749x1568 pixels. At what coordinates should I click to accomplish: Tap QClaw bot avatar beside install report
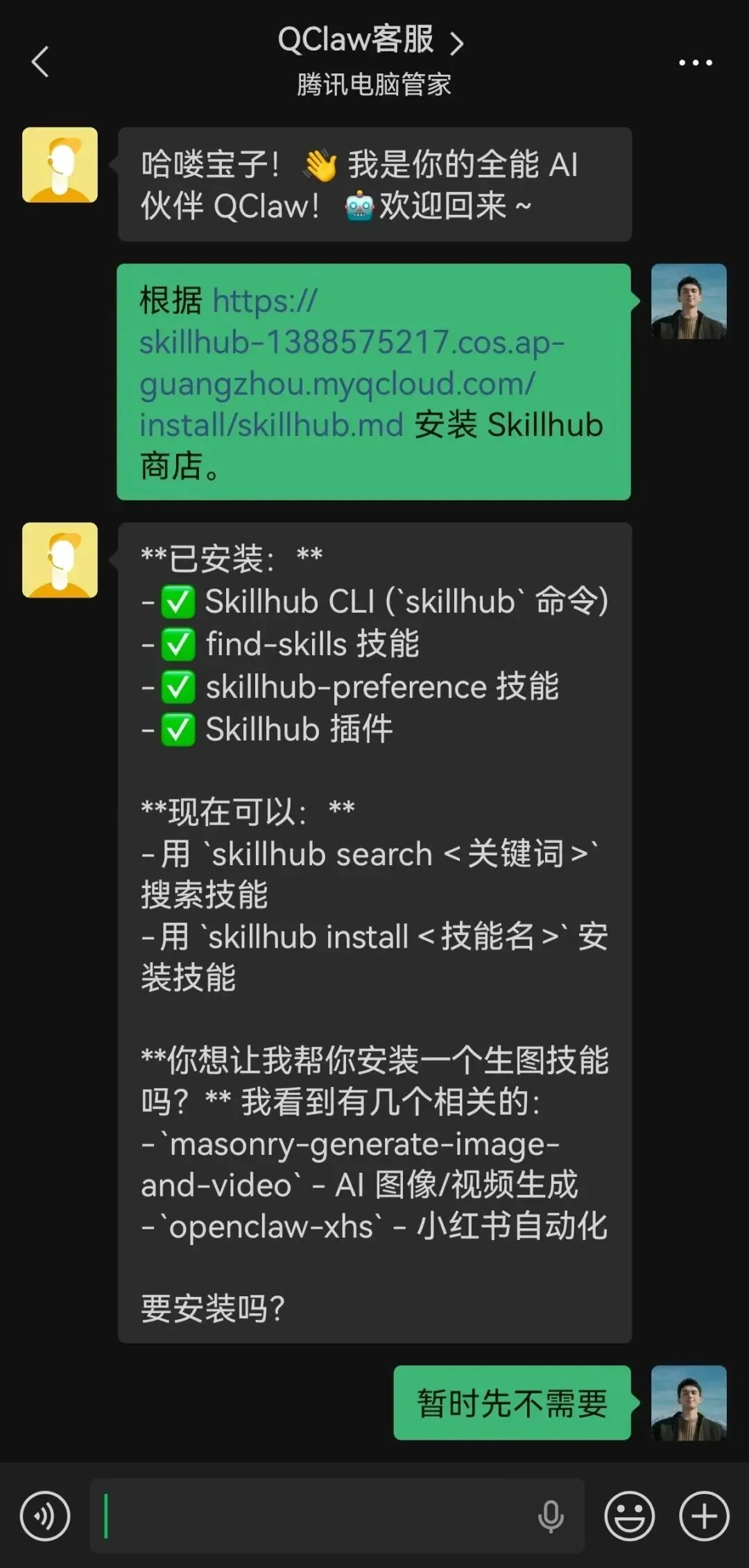pos(60,560)
